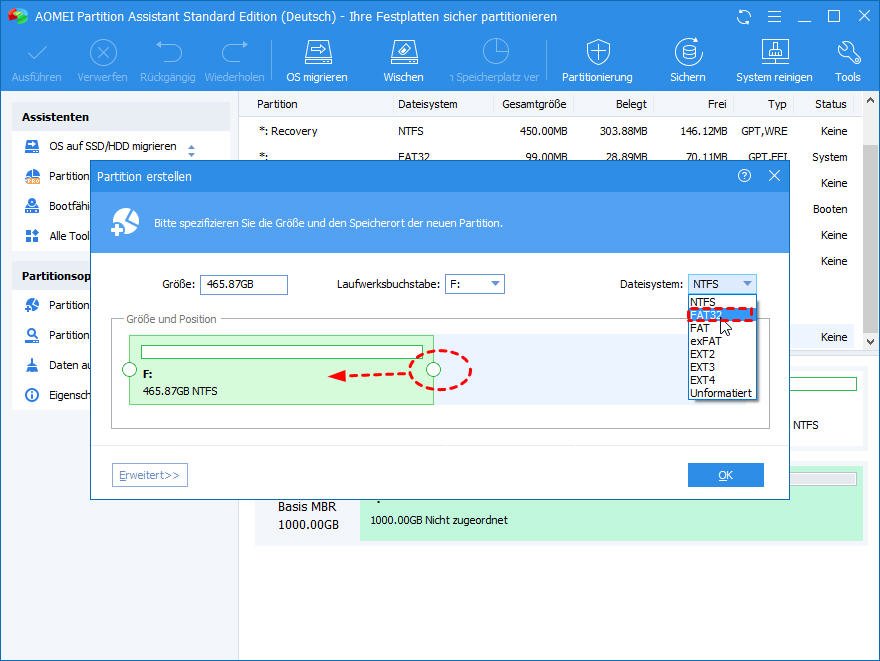Choose Unformatiert from the file system list
The image size is (880, 661).
point(722,393)
